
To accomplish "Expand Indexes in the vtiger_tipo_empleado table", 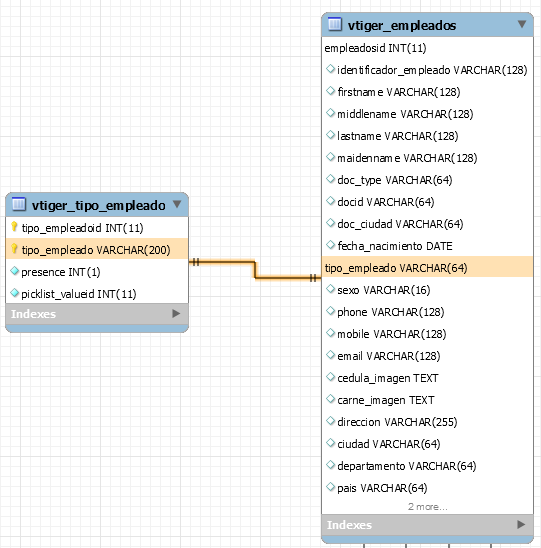I will (x=176, y=313).
